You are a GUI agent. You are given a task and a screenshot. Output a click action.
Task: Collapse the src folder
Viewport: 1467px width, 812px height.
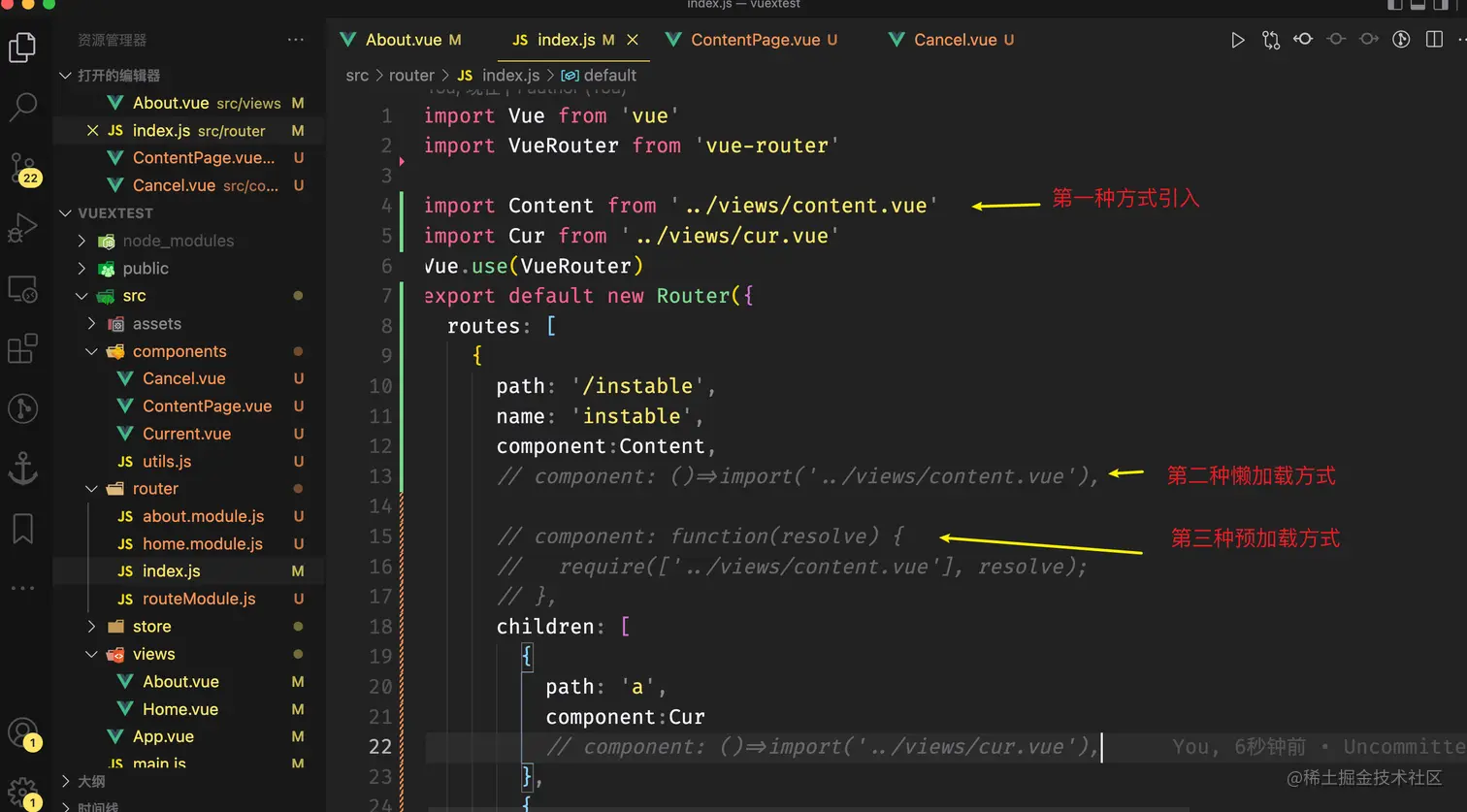82,296
